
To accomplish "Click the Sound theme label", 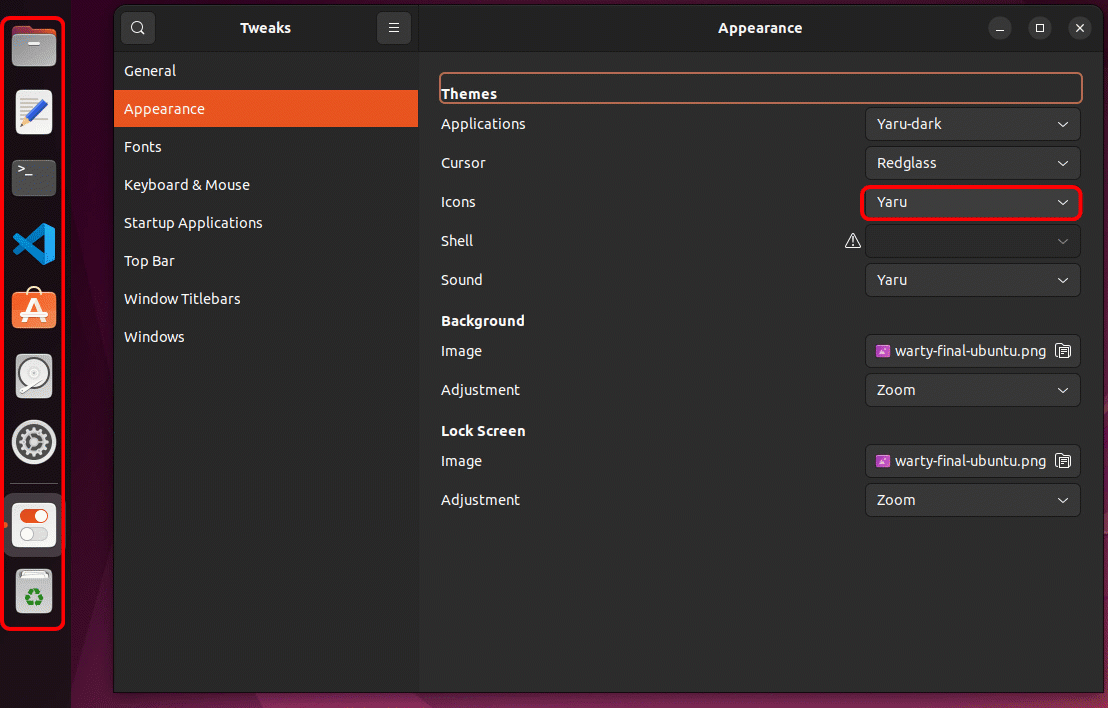I will (461, 281).
